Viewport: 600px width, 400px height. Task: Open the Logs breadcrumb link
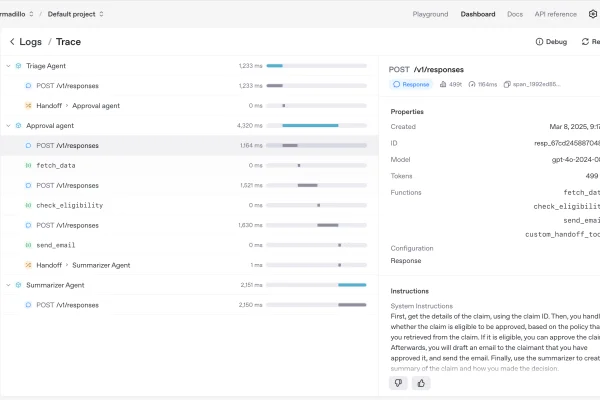pos(31,42)
